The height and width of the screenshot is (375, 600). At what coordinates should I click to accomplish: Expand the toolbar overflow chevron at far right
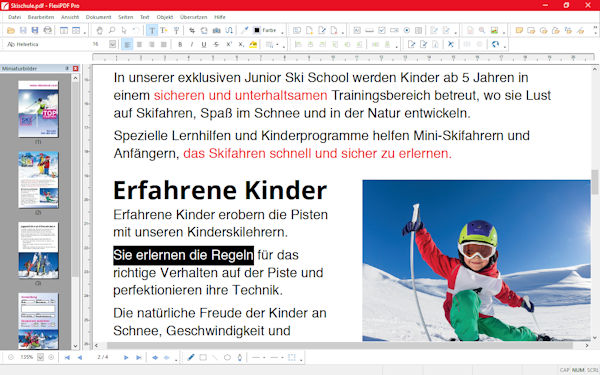(x=595, y=30)
